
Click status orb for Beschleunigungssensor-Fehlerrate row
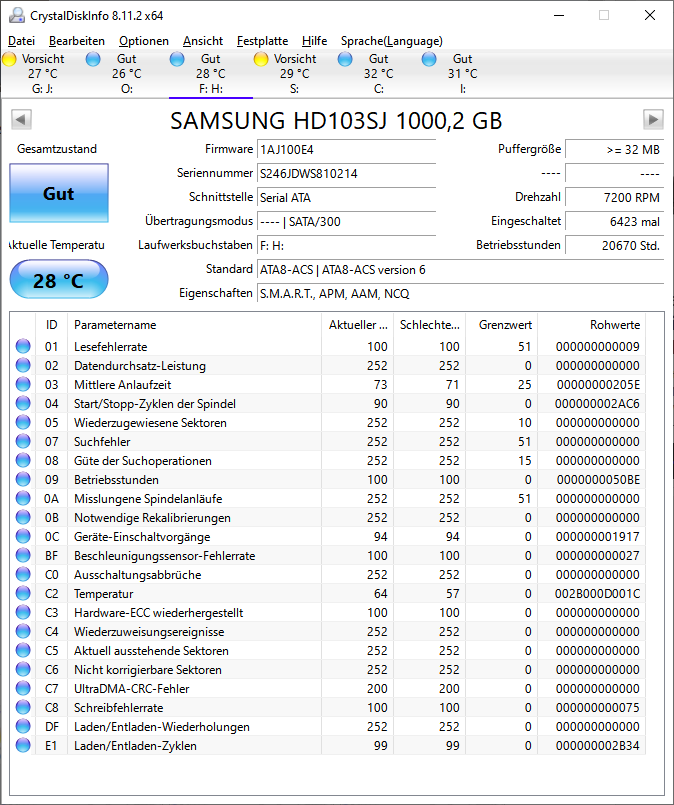coord(23,555)
